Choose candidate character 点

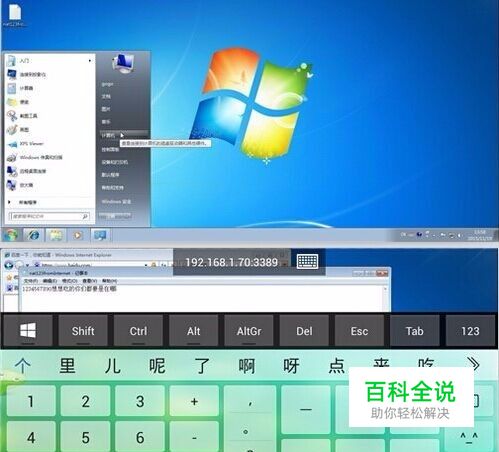coord(336,366)
